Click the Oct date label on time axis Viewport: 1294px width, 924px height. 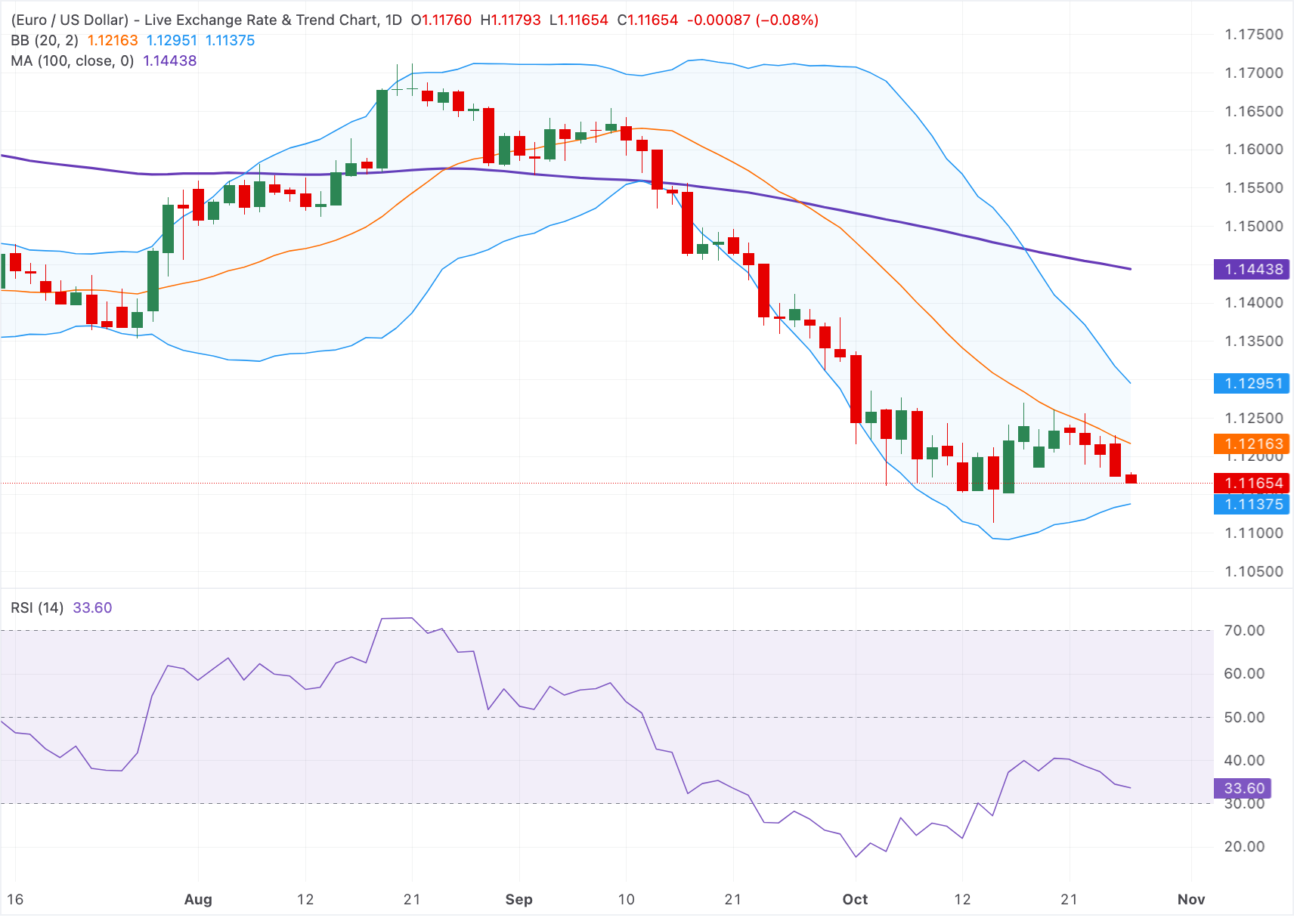point(855,900)
